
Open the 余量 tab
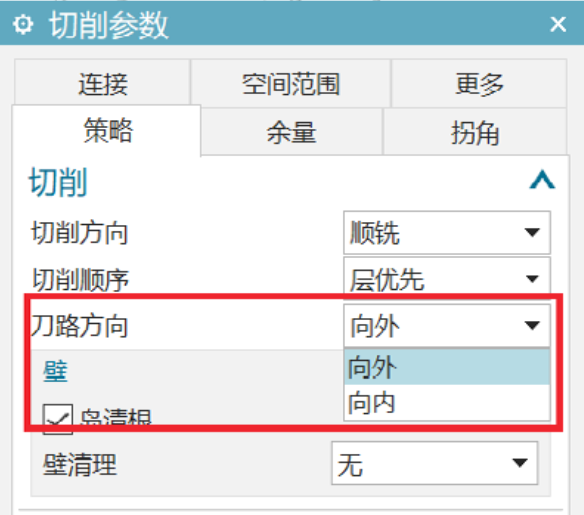pos(291,132)
